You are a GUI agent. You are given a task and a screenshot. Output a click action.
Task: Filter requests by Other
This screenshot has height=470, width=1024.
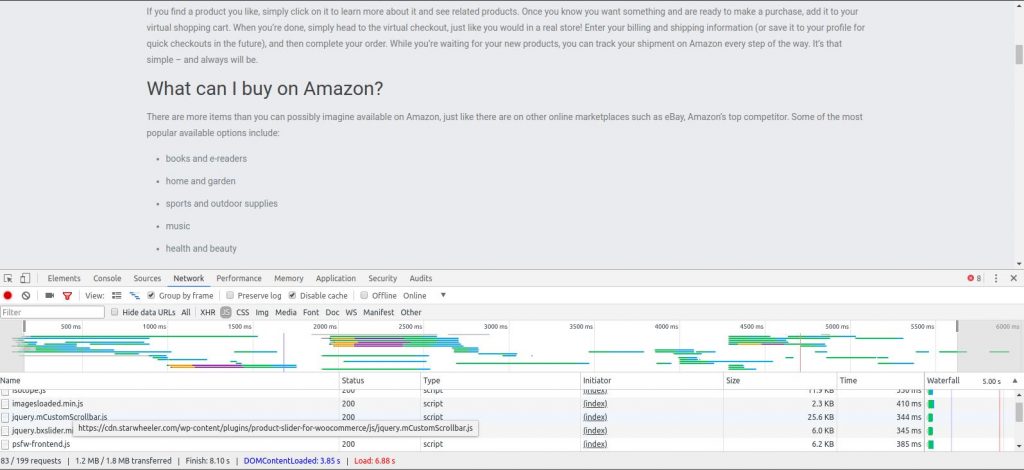411,313
